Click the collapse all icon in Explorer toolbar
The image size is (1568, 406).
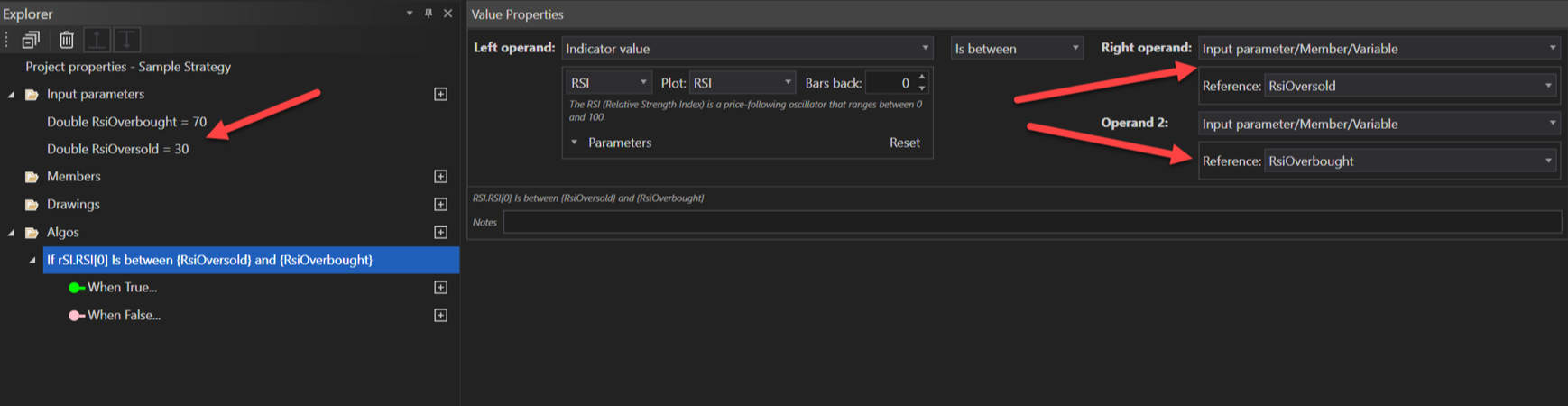31,40
